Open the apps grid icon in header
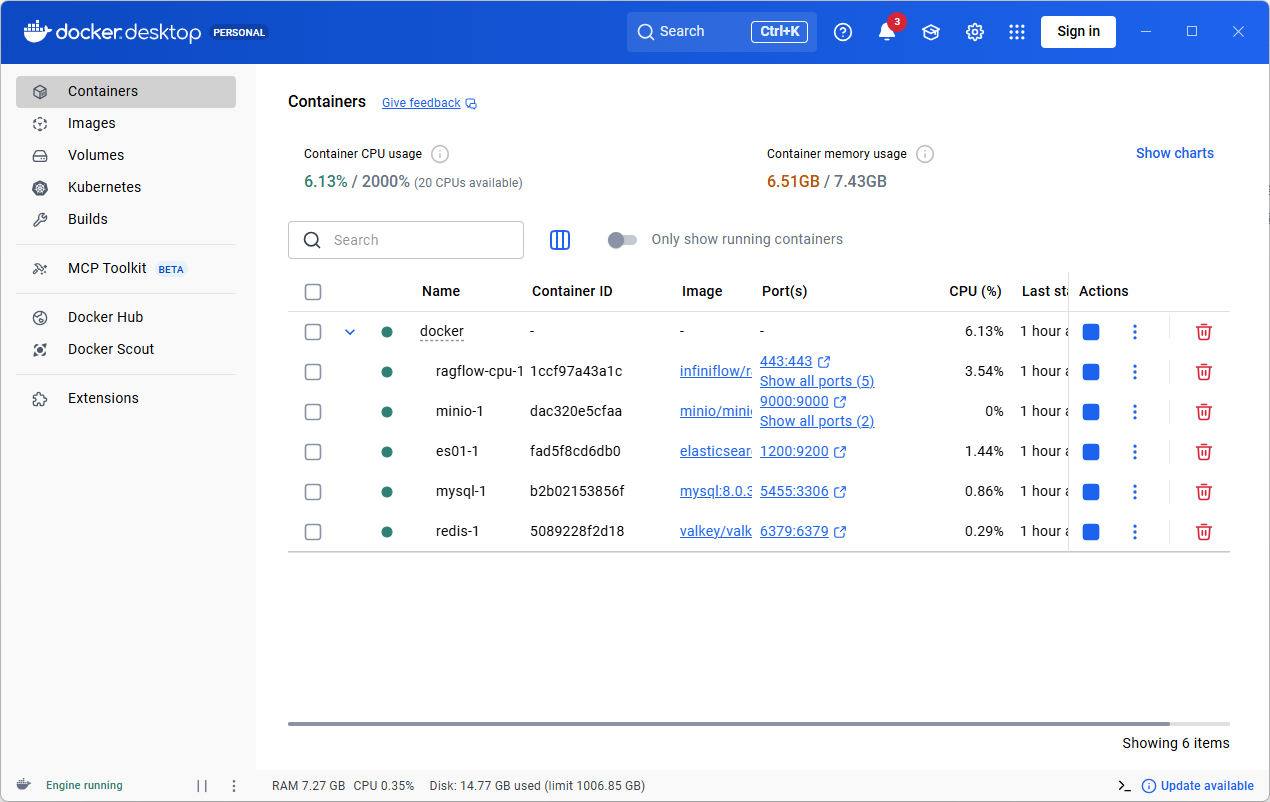The height and width of the screenshot is (802, 1270). coord(1017,32)
